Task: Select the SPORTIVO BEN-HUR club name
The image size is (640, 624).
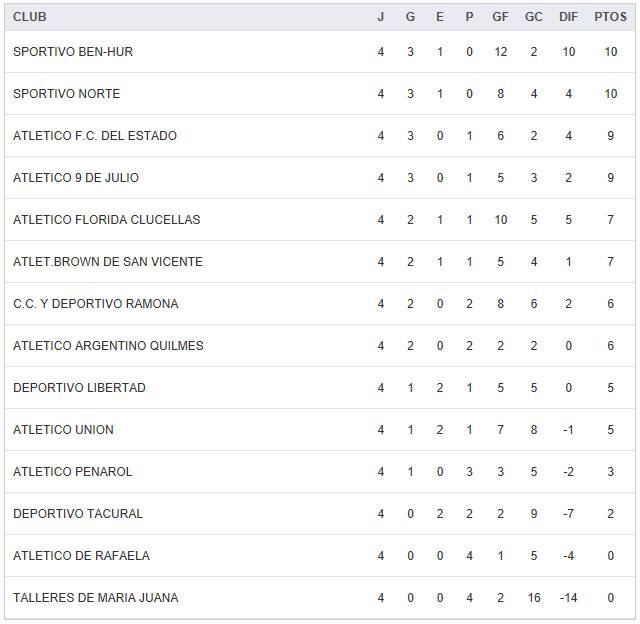Action: click(x=73, y=52)
